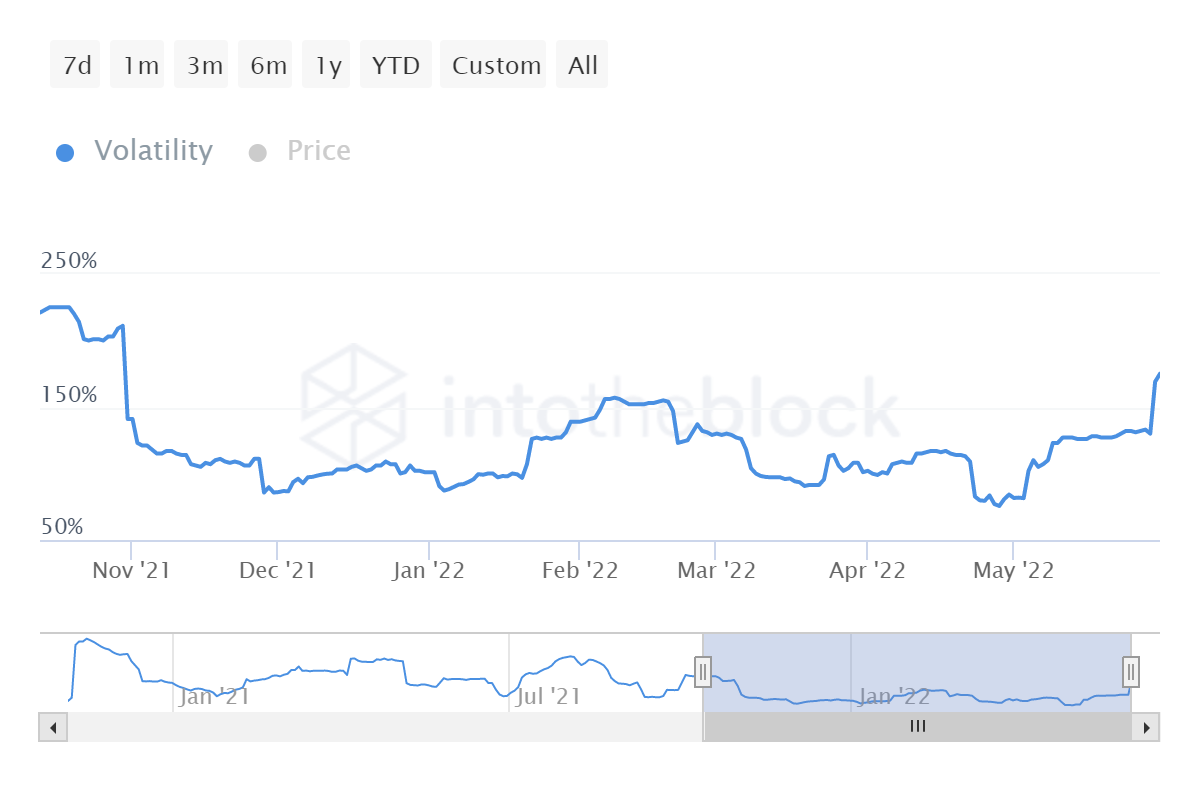This screenshot has width=1200, height=800.
Task: Click the scrollbar left arrow
Action: tap(52, 727)
